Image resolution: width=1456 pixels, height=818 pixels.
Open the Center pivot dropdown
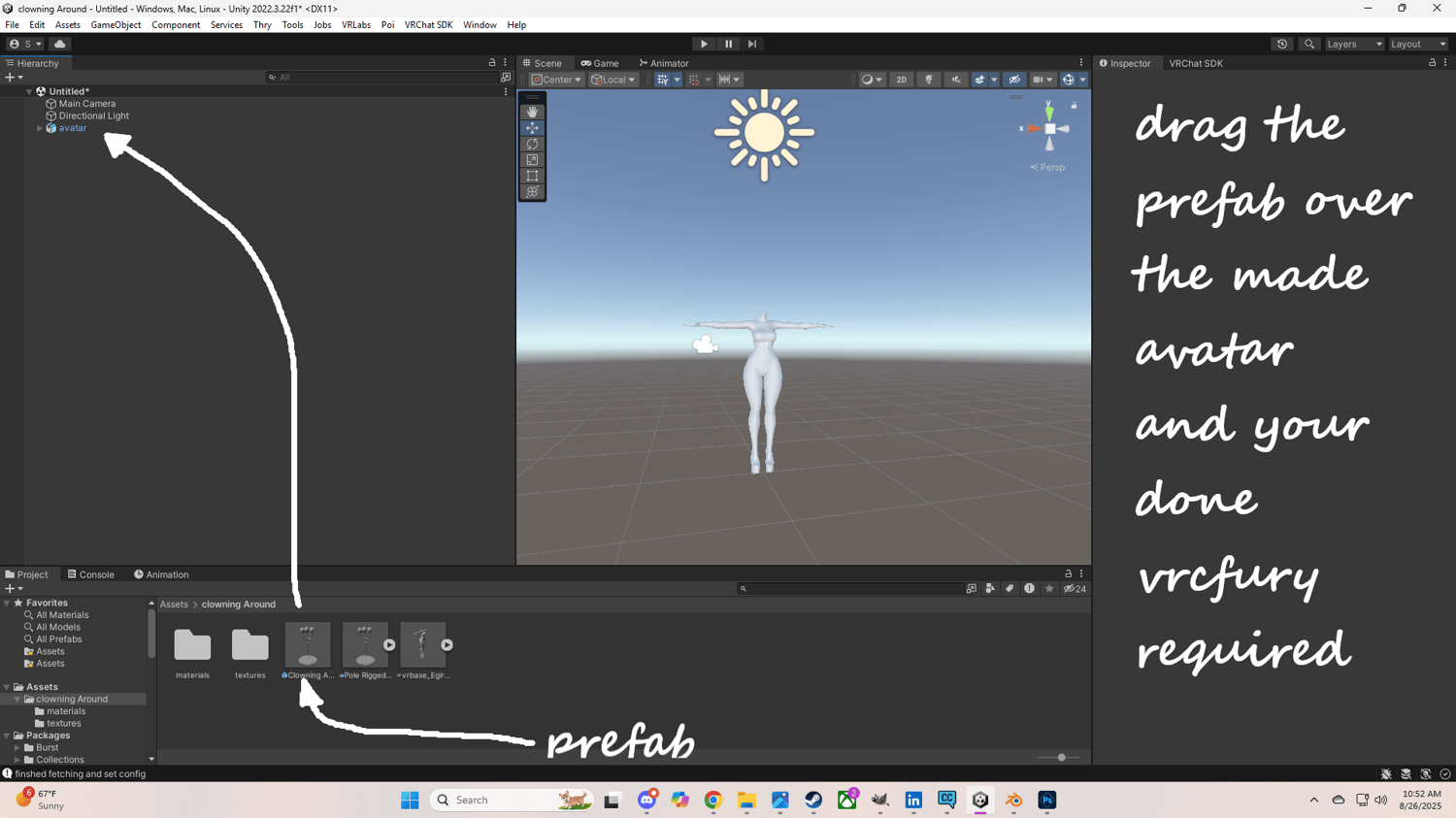point(556,80)
